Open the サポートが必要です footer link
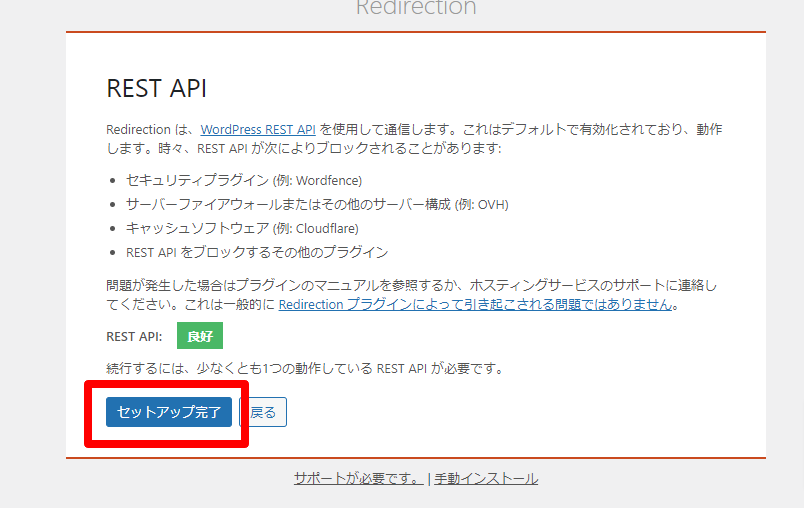The height and width of the screenshot is (508, 804). [358, 478]
